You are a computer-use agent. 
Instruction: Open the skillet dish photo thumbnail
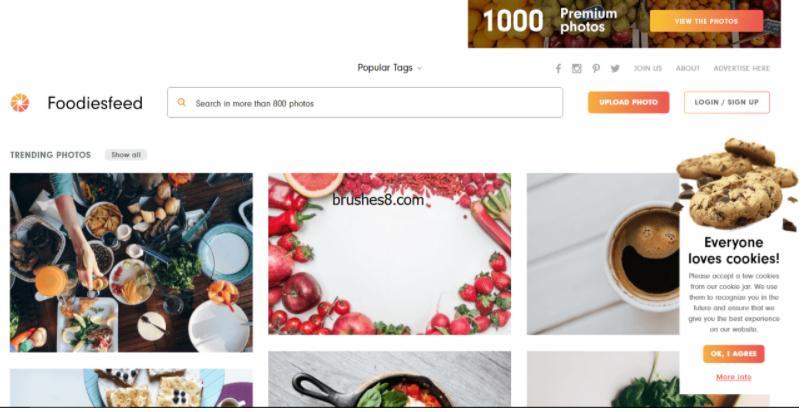point(389,379)
